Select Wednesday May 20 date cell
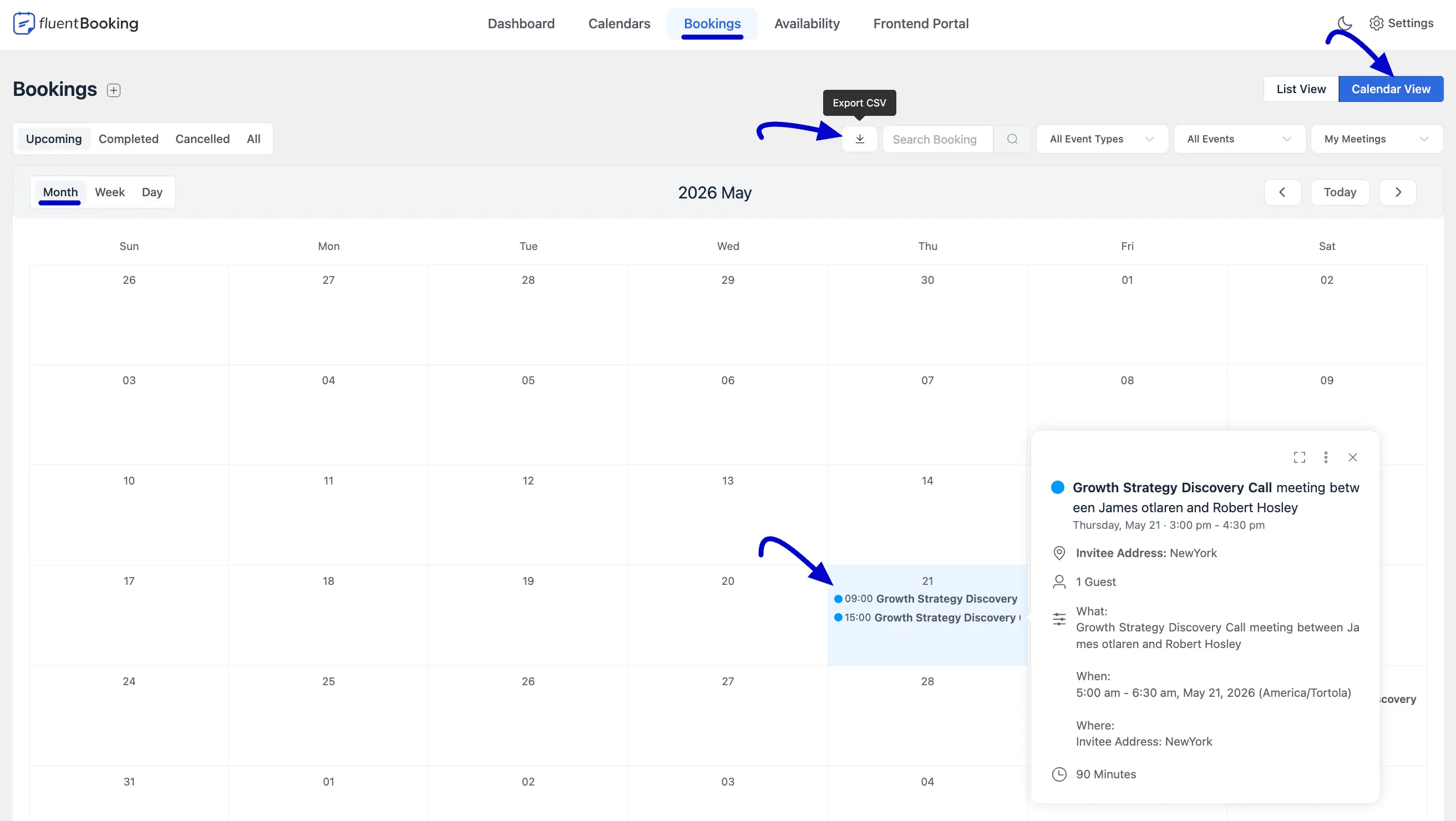Screen dimensions: 1456x821 tap(728, 615)
